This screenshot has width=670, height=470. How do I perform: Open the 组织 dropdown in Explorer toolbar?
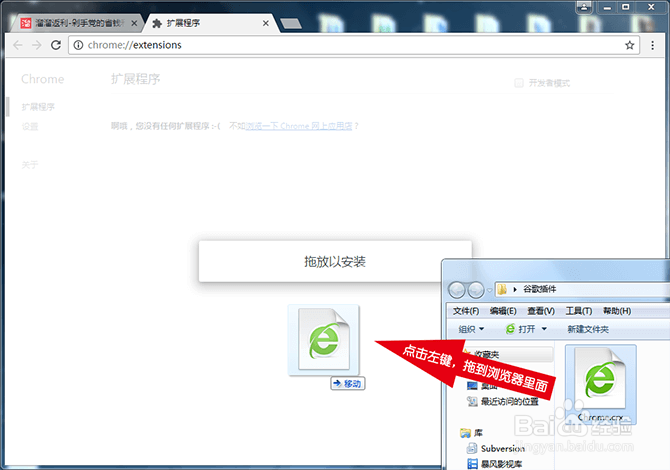coord(471,329)
